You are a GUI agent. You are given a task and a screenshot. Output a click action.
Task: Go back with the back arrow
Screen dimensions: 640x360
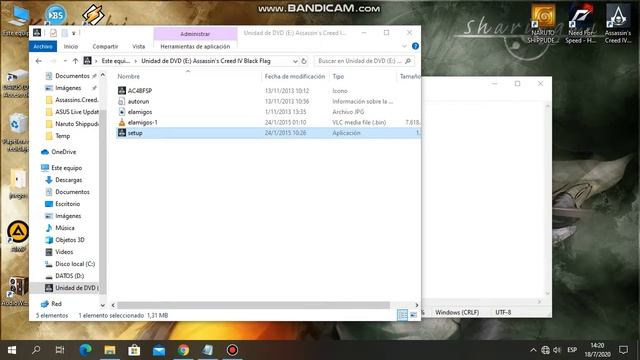click(x=39, y=61)
